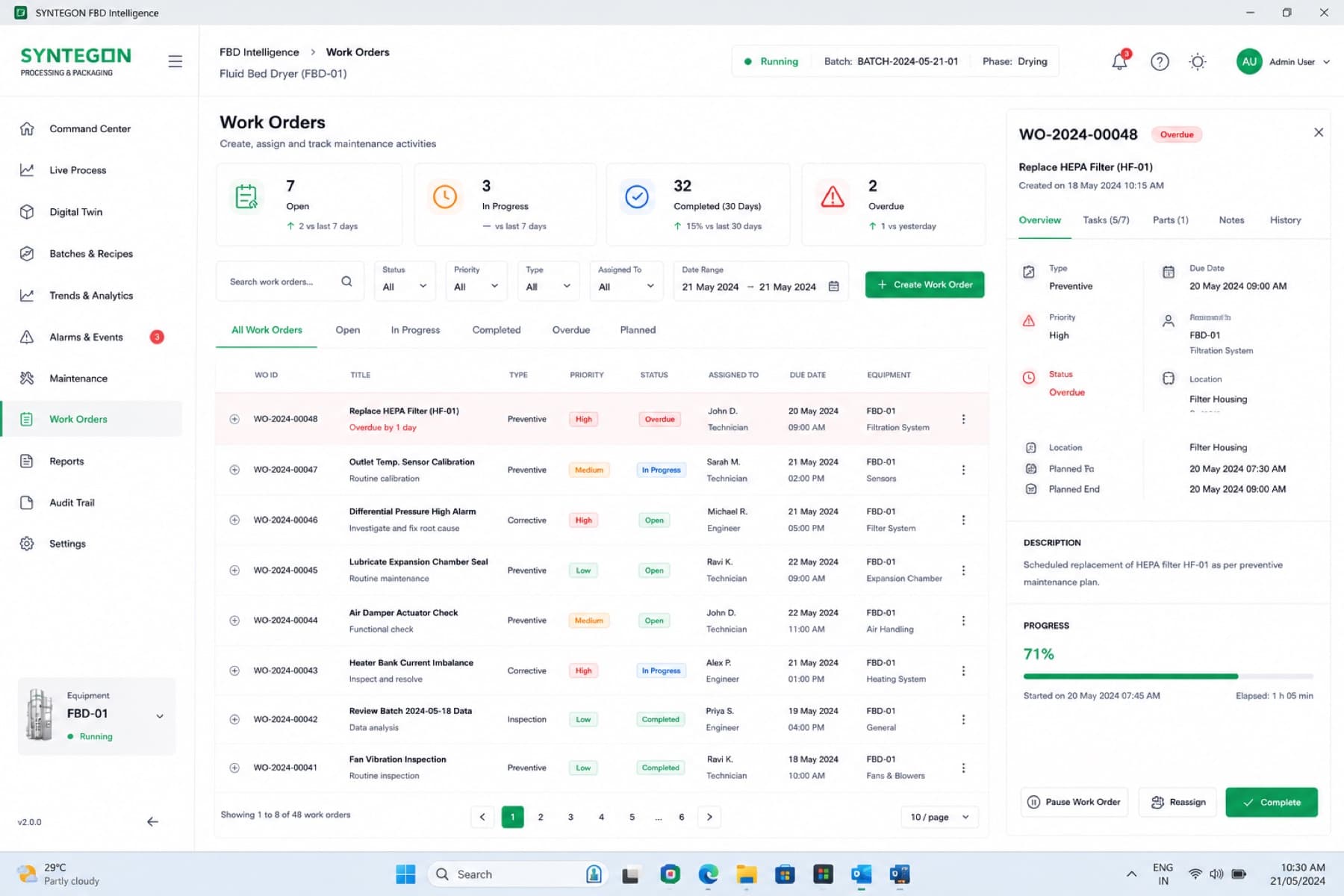The height and width of the screenshot is (896, 1344).
Task: Click the green Complete button
Action: pos(1271,802)
